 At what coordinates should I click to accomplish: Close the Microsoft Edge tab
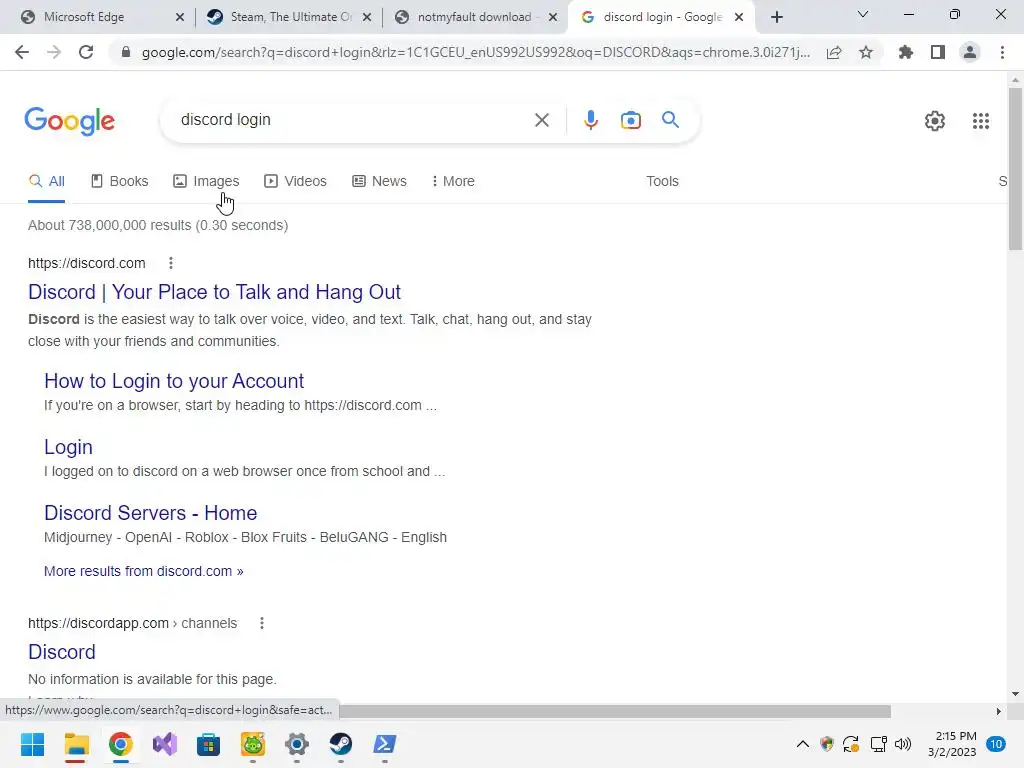click(180, 17)
